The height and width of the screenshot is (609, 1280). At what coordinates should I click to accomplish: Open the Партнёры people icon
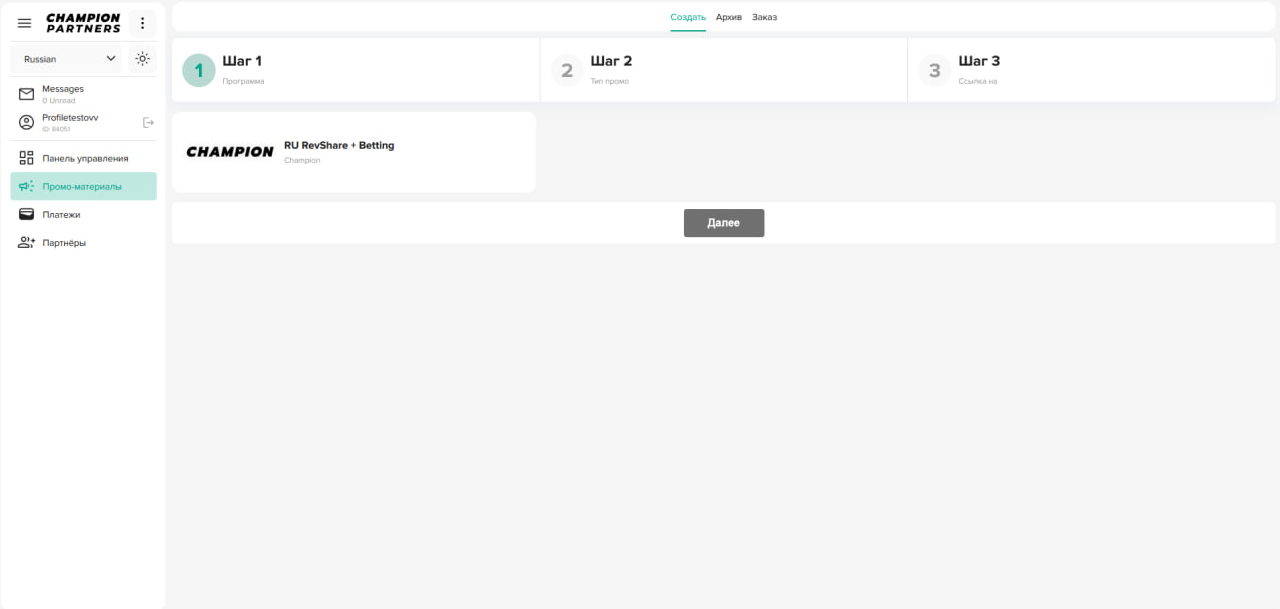pos(27,242)
